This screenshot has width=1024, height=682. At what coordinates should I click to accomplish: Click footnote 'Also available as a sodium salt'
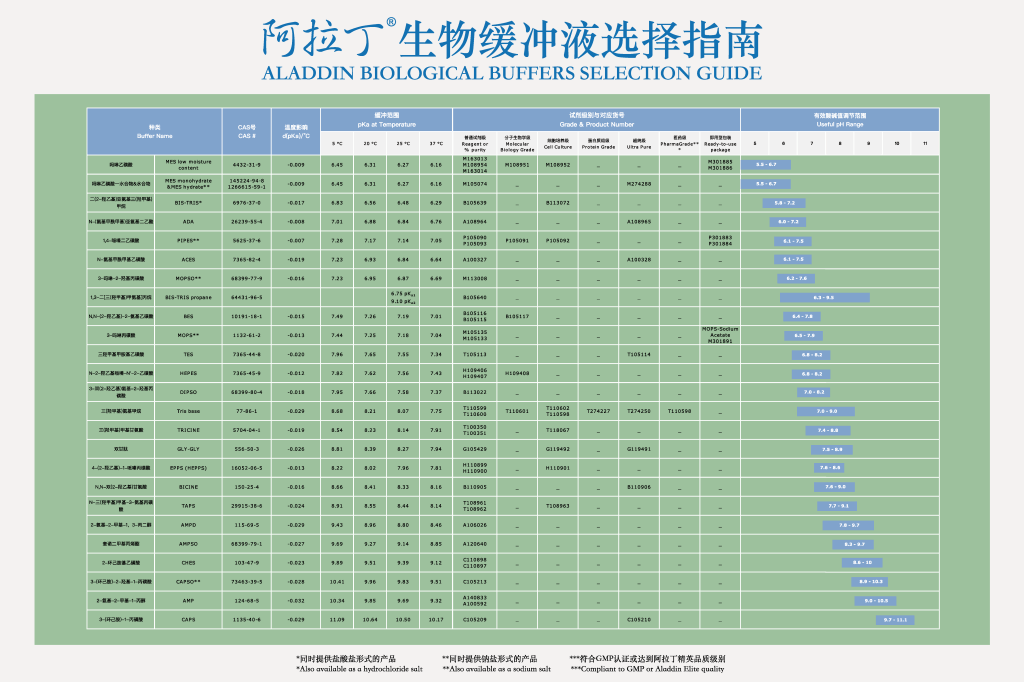coord(496,669)
